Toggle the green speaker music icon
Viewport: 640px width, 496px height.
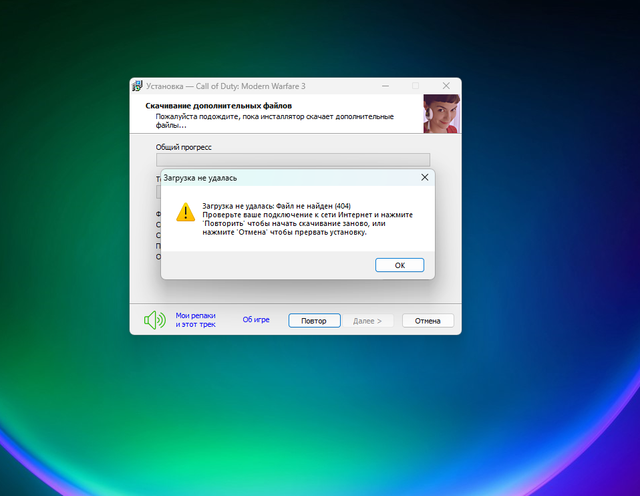click(x=155, y=320)
